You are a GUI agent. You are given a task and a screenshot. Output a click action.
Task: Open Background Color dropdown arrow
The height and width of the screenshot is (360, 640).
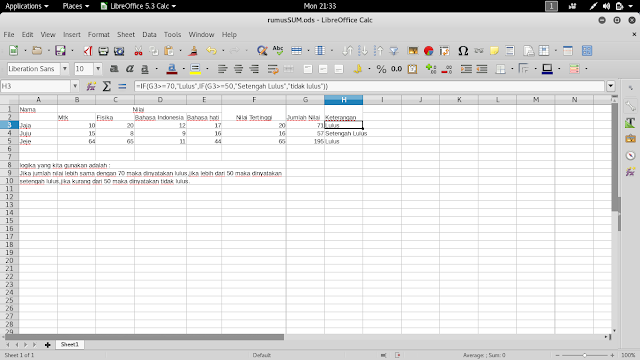coord(207,69)
